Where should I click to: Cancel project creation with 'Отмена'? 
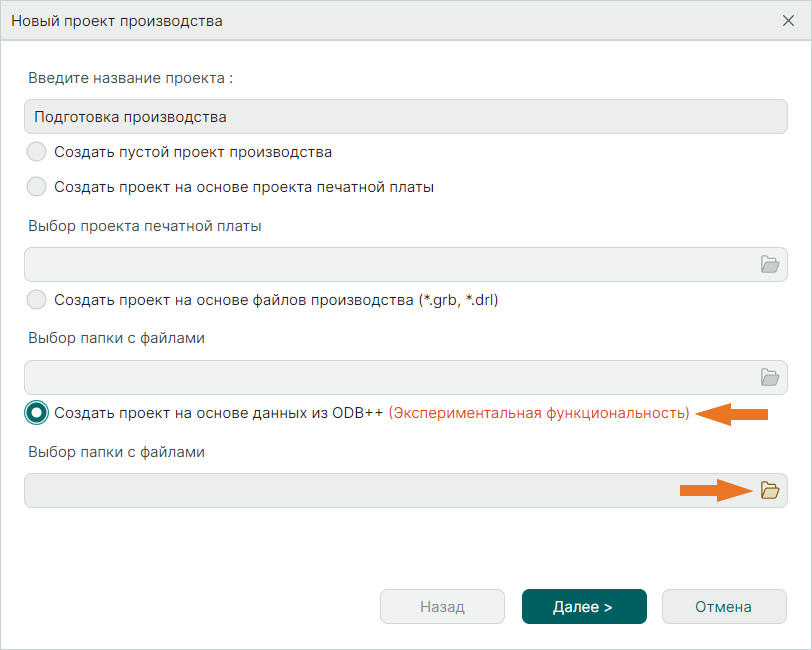point(724,606)
